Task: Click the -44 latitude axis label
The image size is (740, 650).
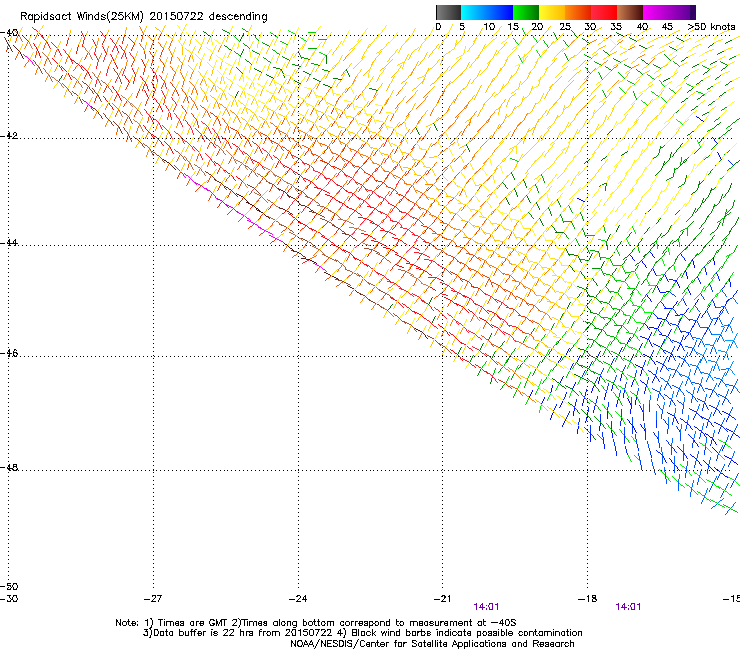Action: 9,243
